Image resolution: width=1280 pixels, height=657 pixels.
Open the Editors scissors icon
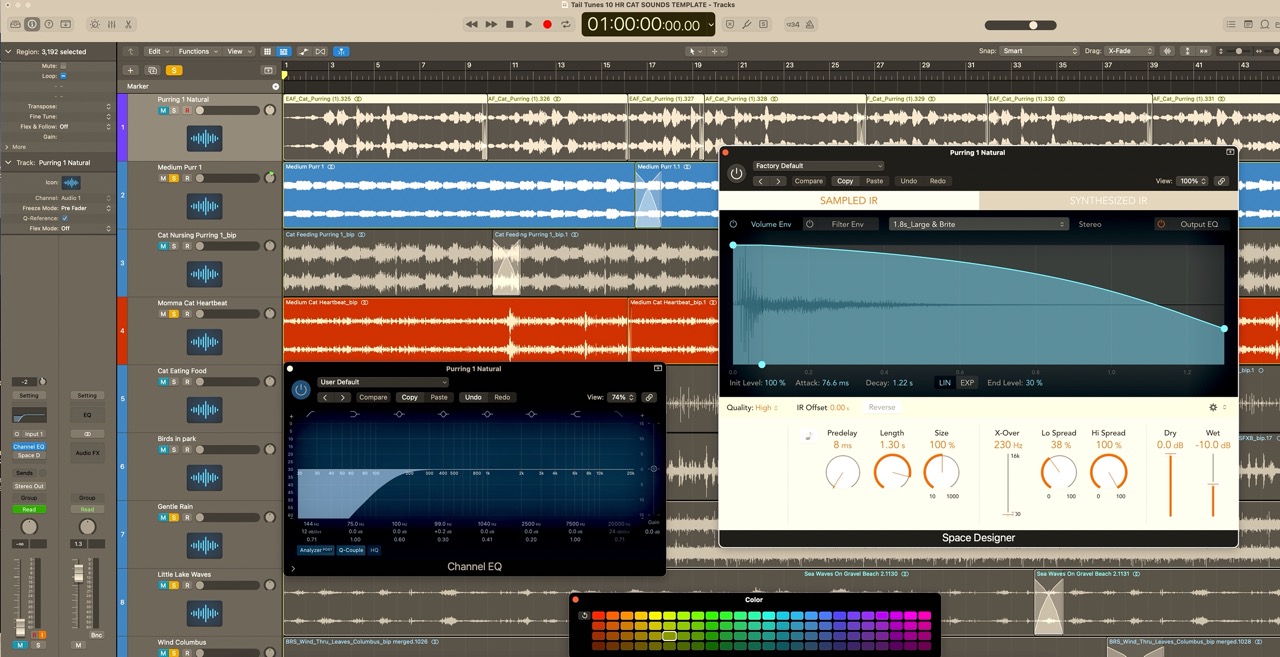tap(128, 24)
